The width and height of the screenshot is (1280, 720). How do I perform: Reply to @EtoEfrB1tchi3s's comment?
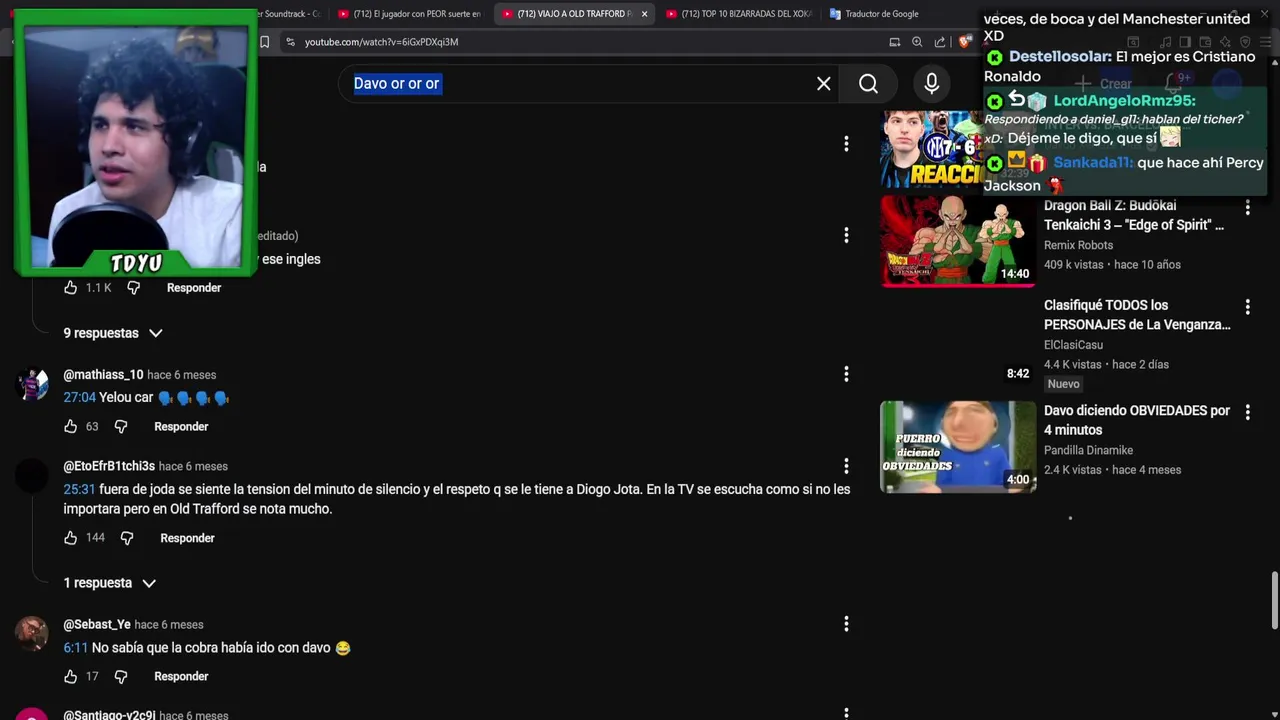pyautogui.click(x=187, y=538)
